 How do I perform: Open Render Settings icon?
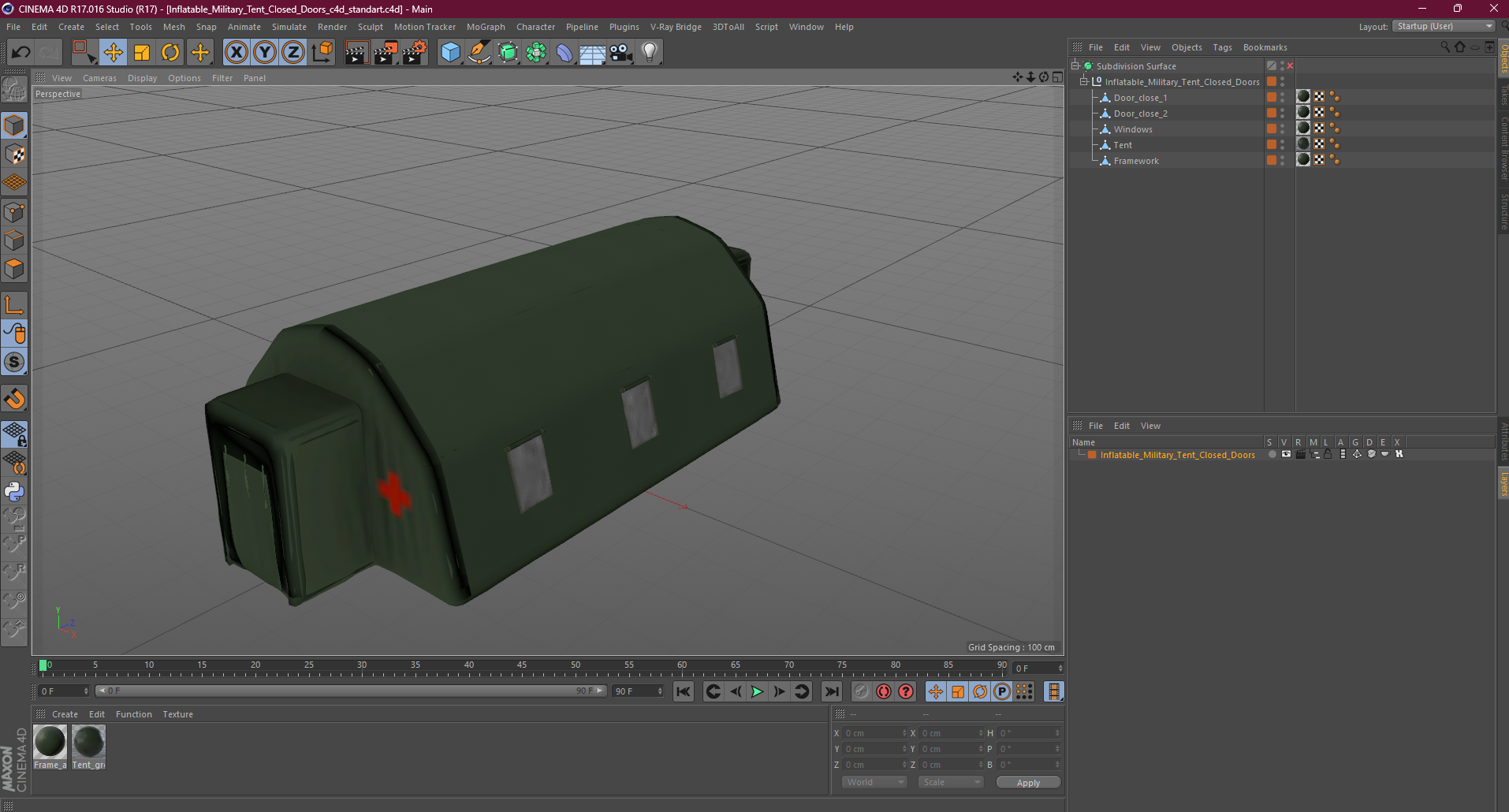415,53
